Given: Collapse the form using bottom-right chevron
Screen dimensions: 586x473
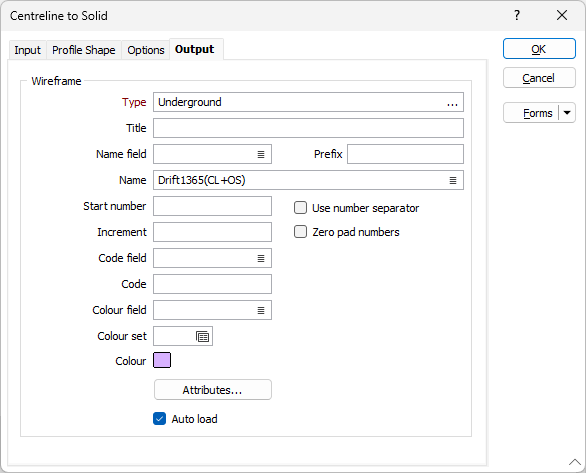Looking at the screenshot, I should pyautogui.click(x=575, y=462).
